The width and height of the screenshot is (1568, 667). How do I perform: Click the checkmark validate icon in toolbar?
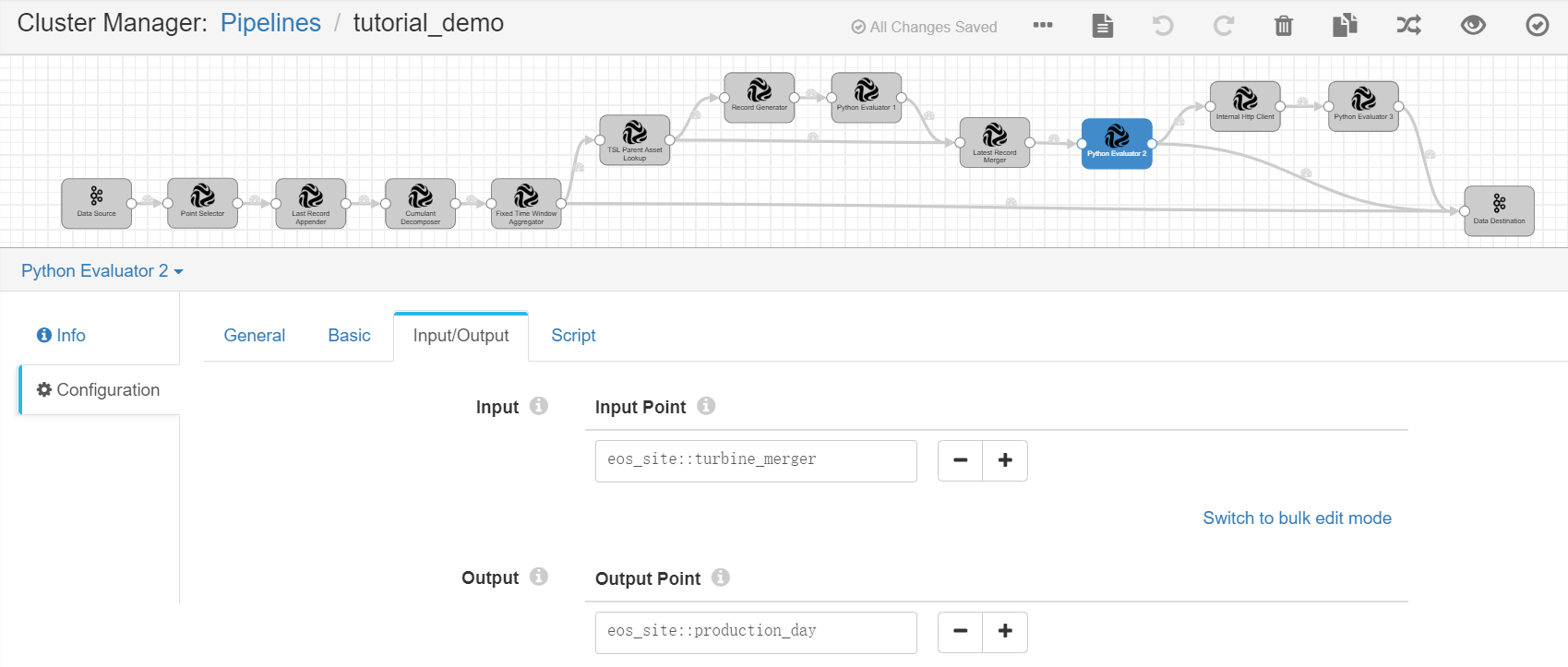pyautogui.click(x=1537, y=26)
